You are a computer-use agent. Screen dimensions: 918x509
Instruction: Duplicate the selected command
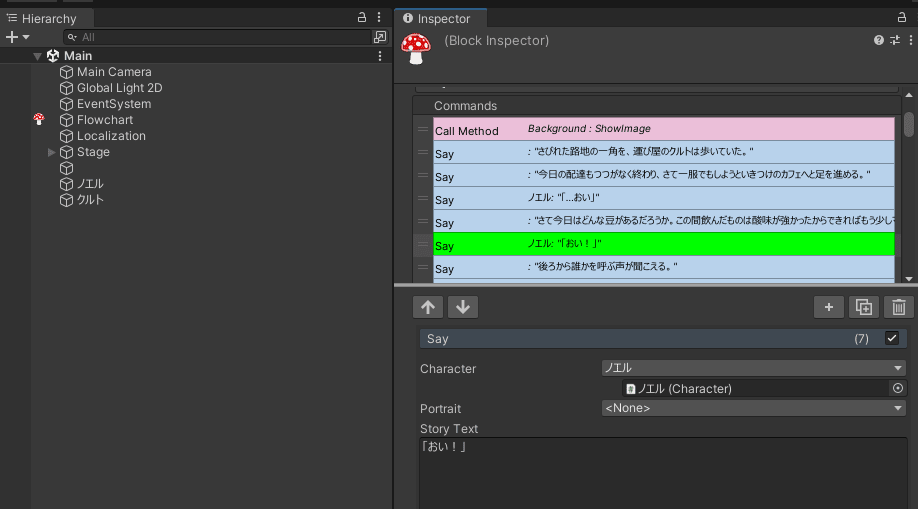[864, 307]
